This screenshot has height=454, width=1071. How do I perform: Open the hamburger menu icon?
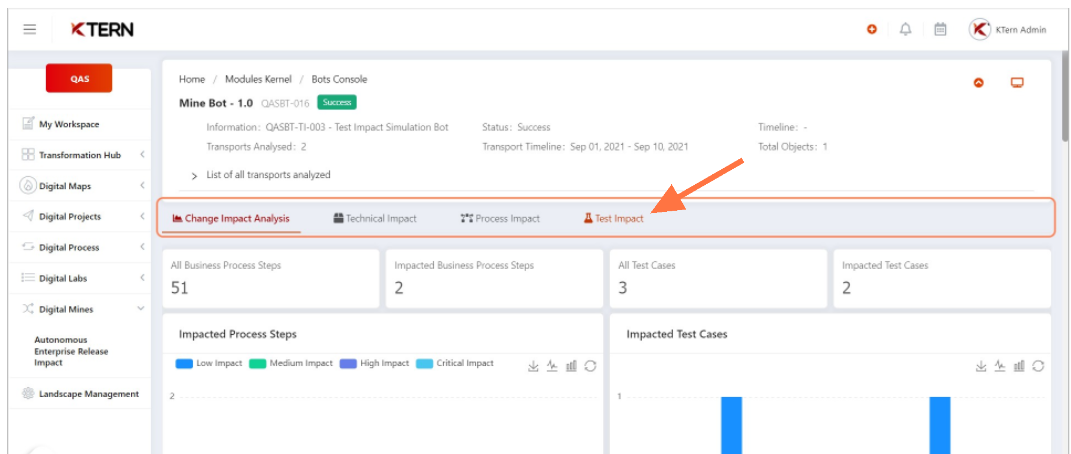[x=29, y=29]
